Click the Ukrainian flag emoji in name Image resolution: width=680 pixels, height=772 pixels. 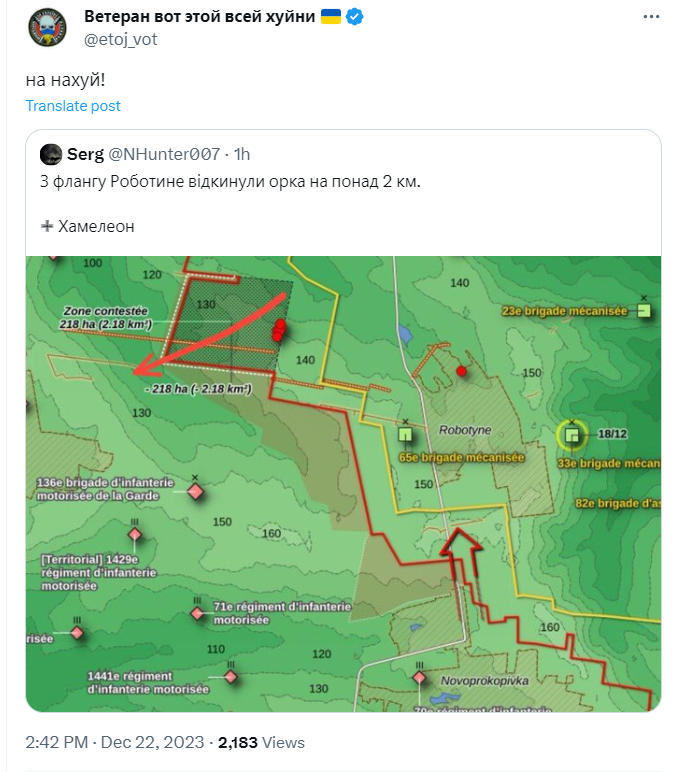331,17
